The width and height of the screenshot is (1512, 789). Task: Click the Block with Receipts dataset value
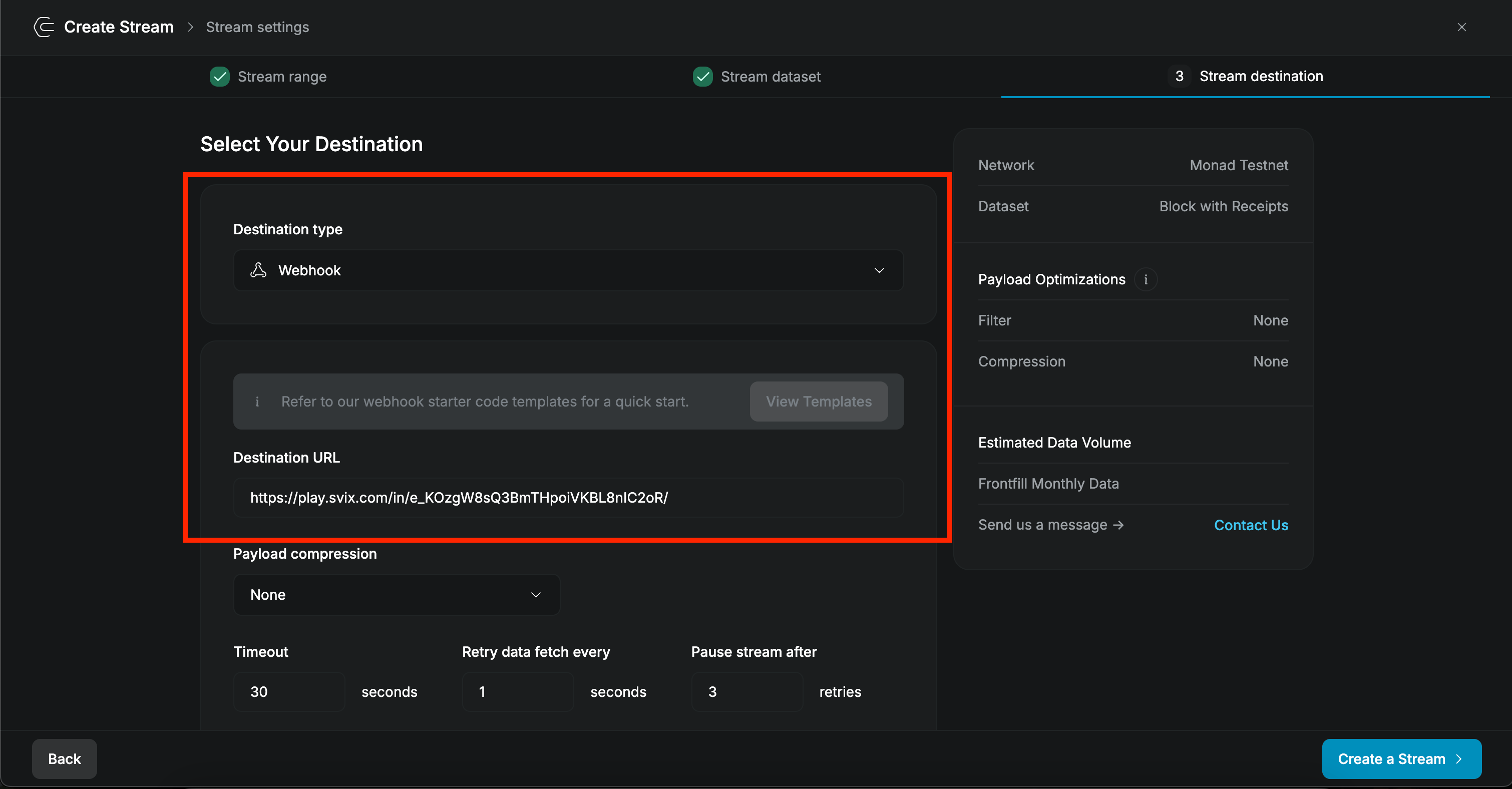point(1223,207)
